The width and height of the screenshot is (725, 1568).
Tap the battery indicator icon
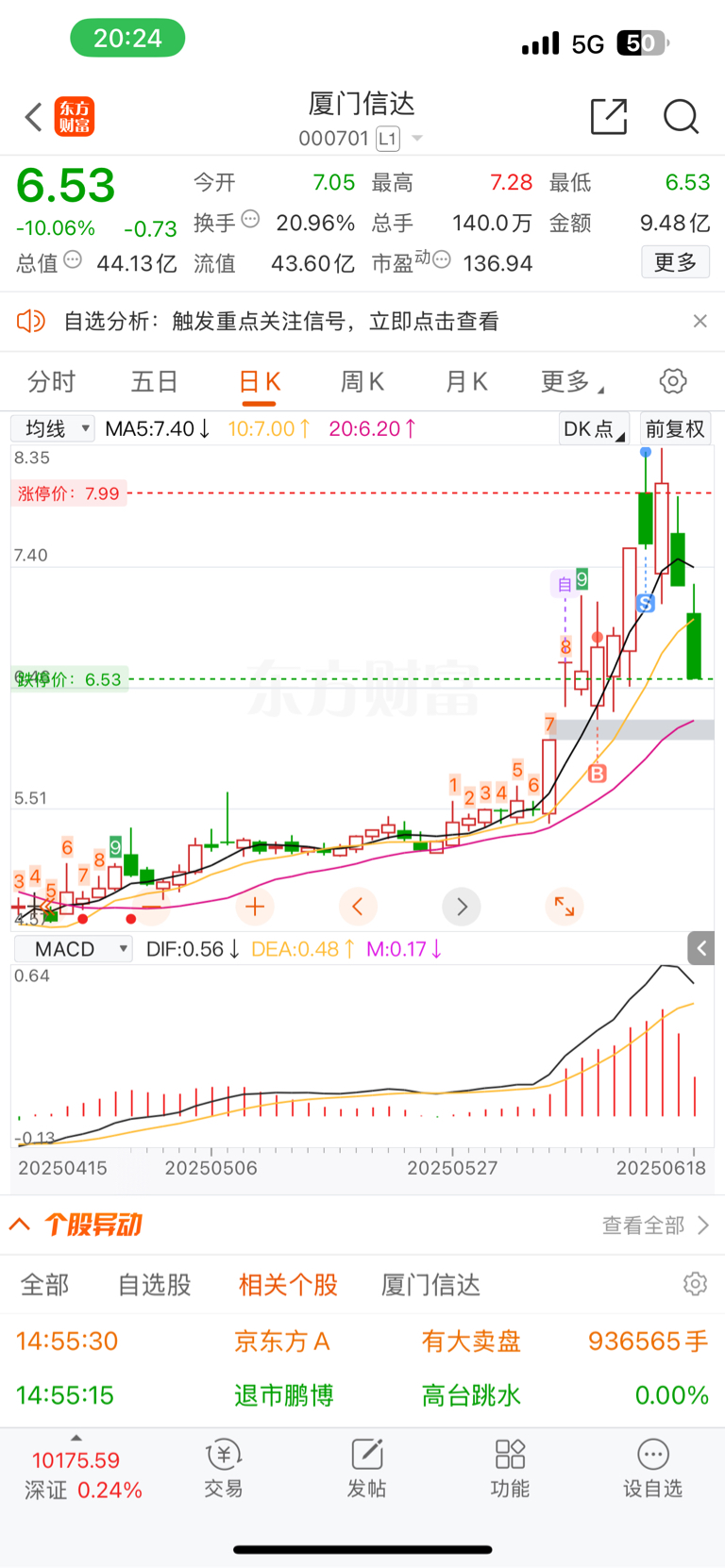coord(642,42)
